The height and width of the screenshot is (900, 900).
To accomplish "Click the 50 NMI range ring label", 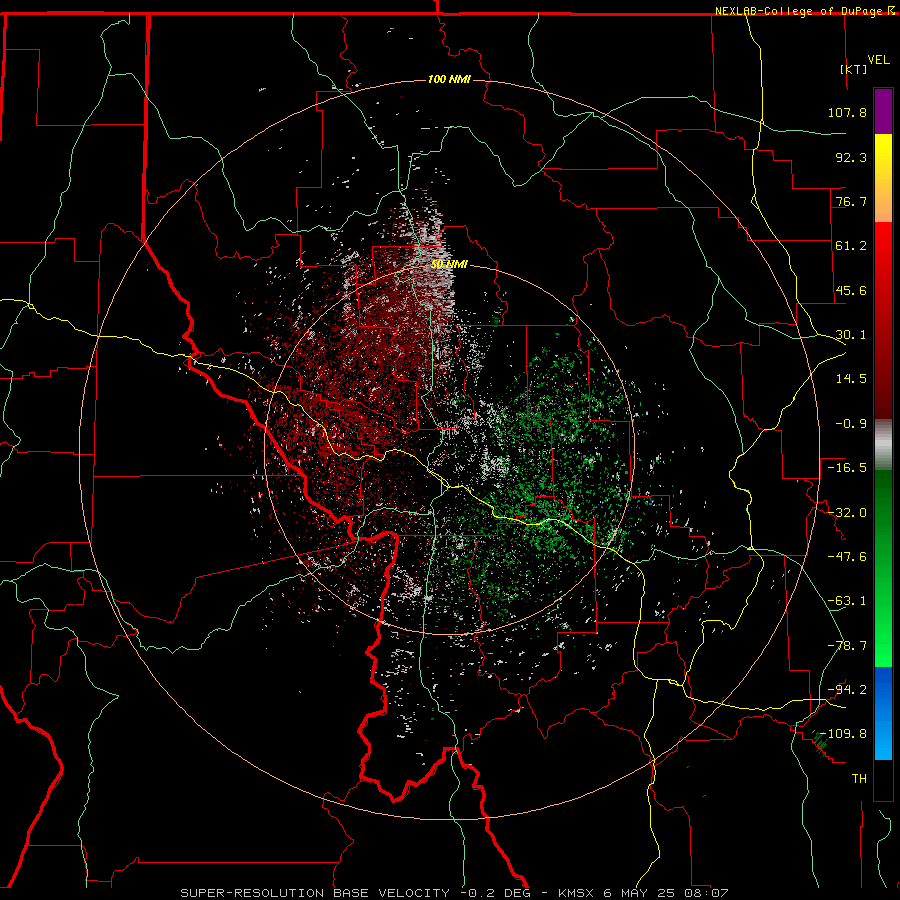I will 449,265.
